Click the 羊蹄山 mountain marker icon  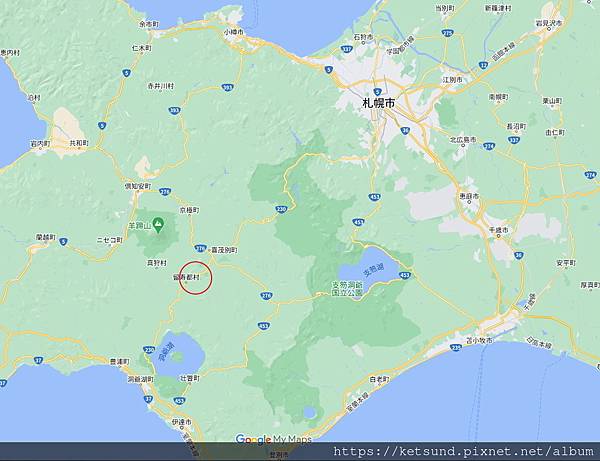[x=157, y=225]
